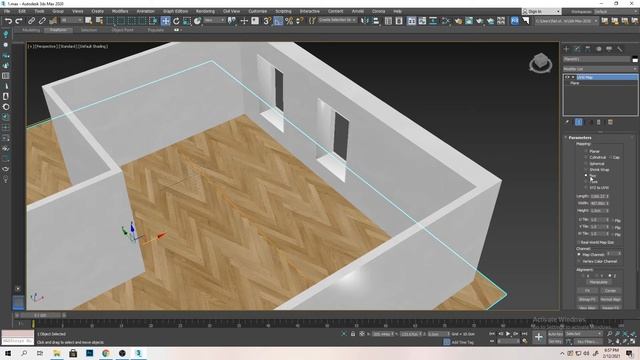
Task: Switch to the Freeform ribbon tab
Action: [x=58, y=30]
